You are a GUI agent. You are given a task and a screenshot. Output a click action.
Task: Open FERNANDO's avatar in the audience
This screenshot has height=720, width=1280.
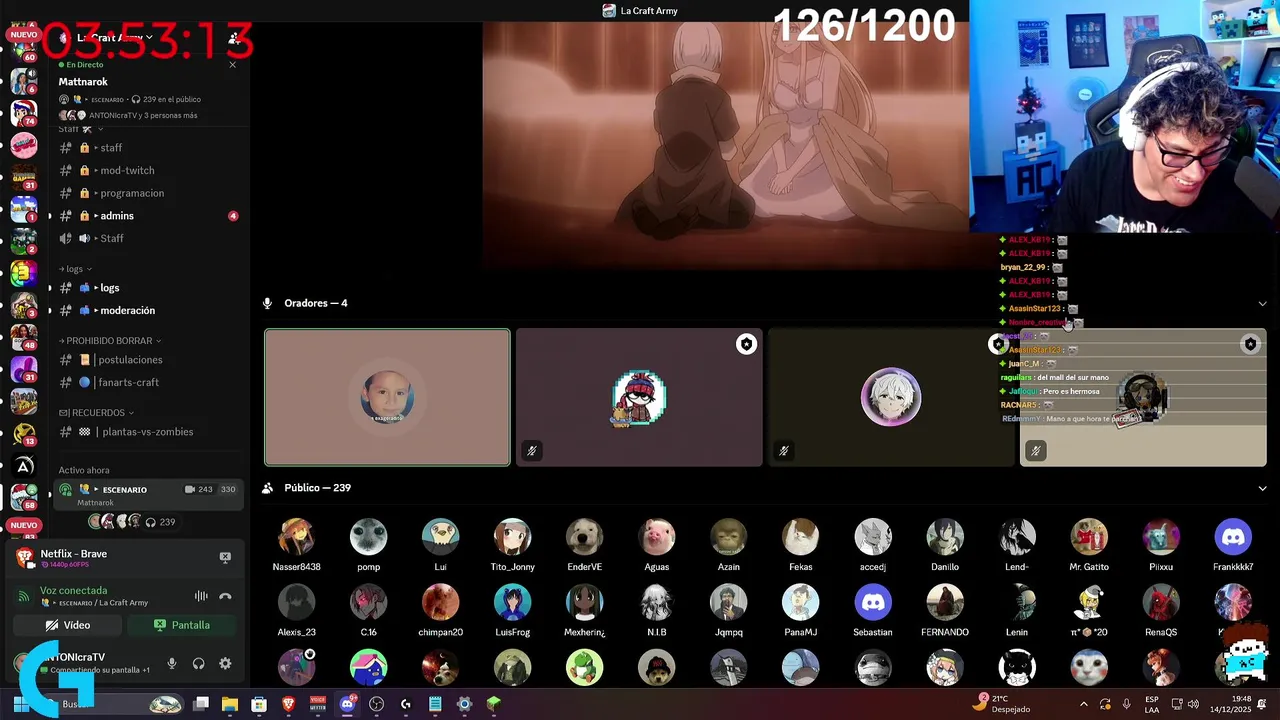945,603
